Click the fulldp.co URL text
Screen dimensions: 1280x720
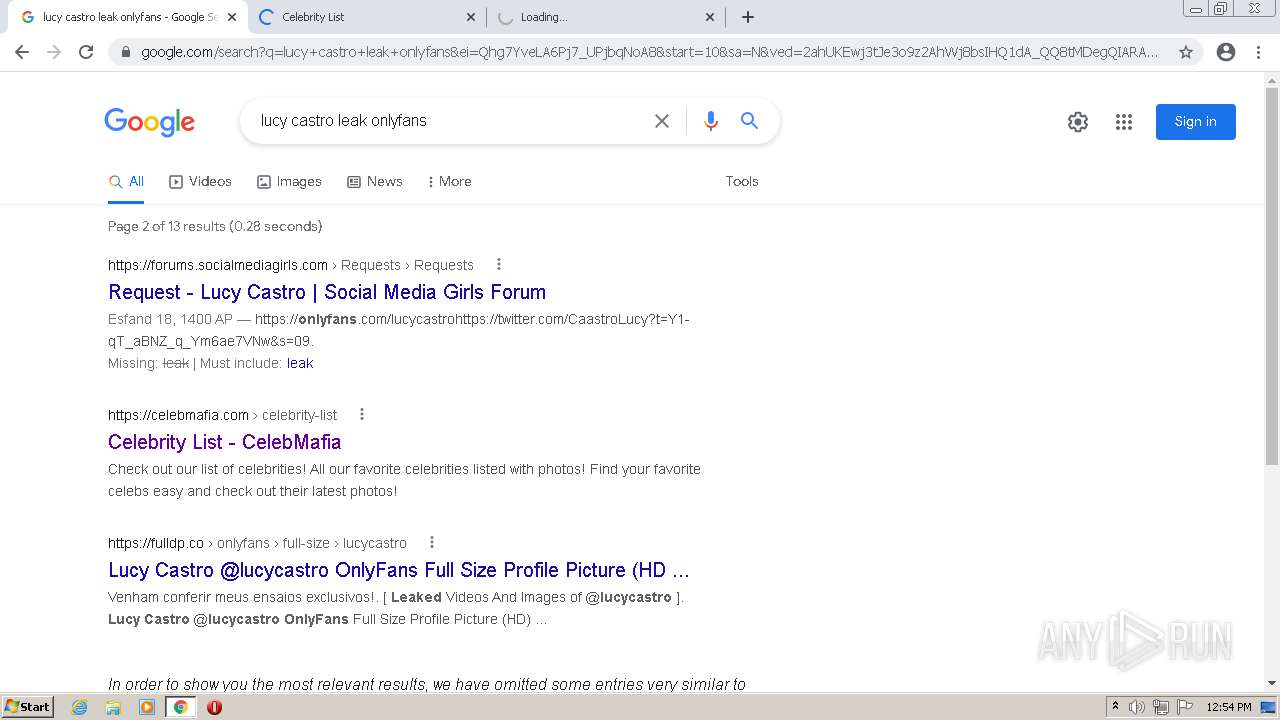point(156,543)
